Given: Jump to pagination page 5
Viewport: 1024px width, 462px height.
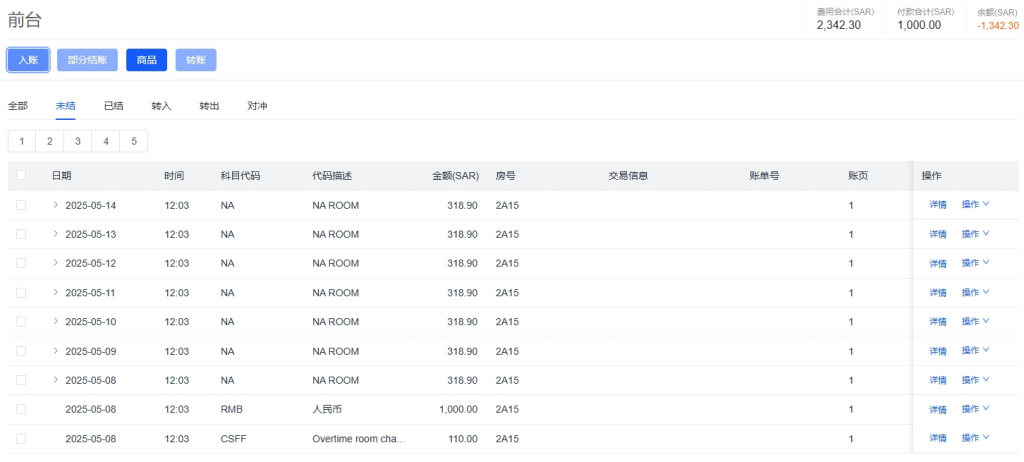Looking at the screenshot, I should [x=133, y=141].
